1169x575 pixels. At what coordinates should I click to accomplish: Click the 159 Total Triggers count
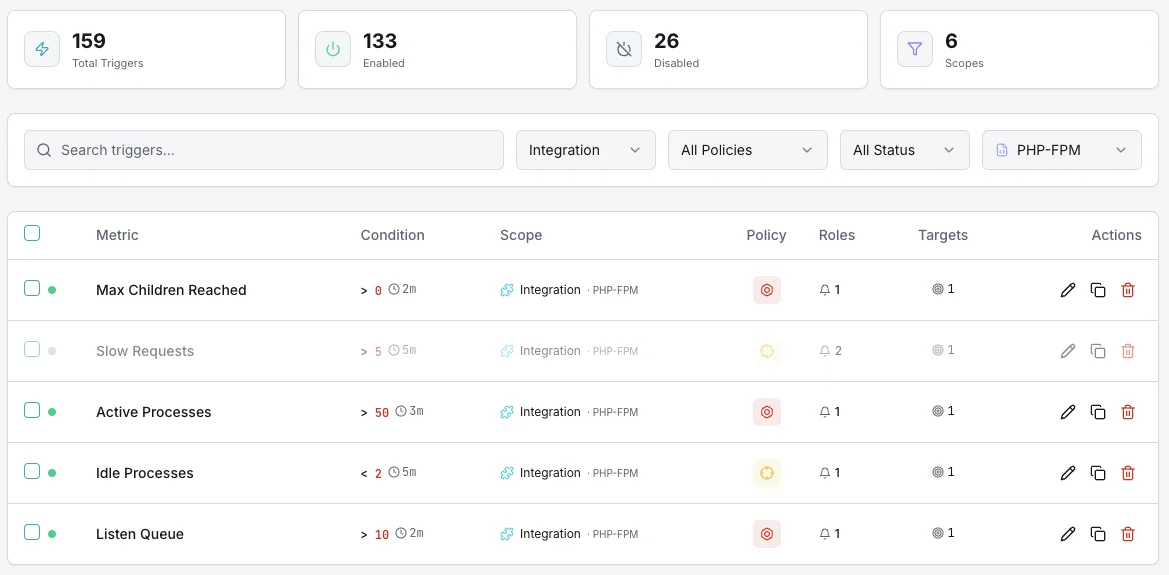(89, 40)
